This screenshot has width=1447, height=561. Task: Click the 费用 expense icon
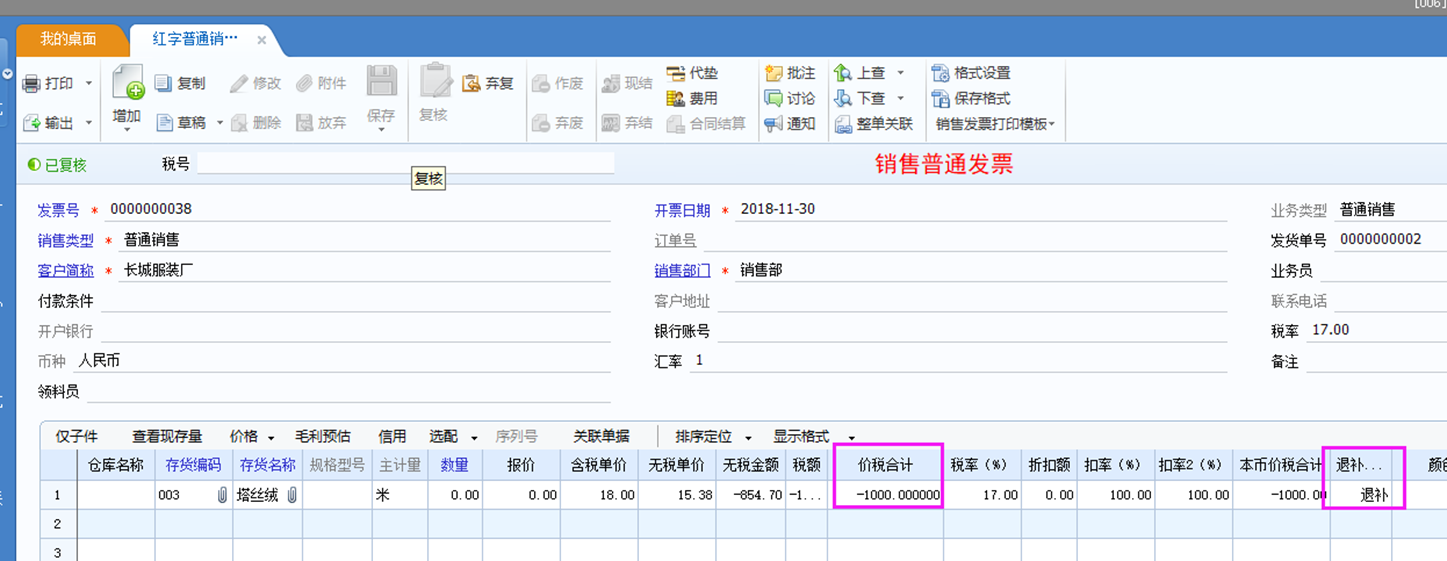coord(676,98)
